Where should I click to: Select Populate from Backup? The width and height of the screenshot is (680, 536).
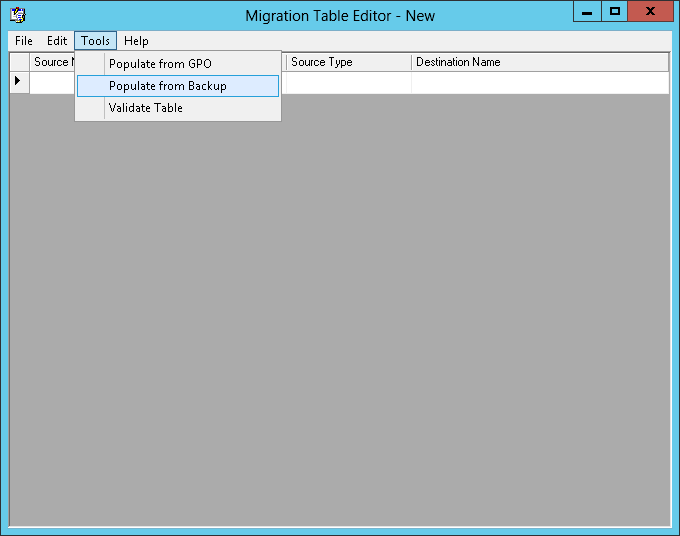pyautogui.click(x=168, y=86)
